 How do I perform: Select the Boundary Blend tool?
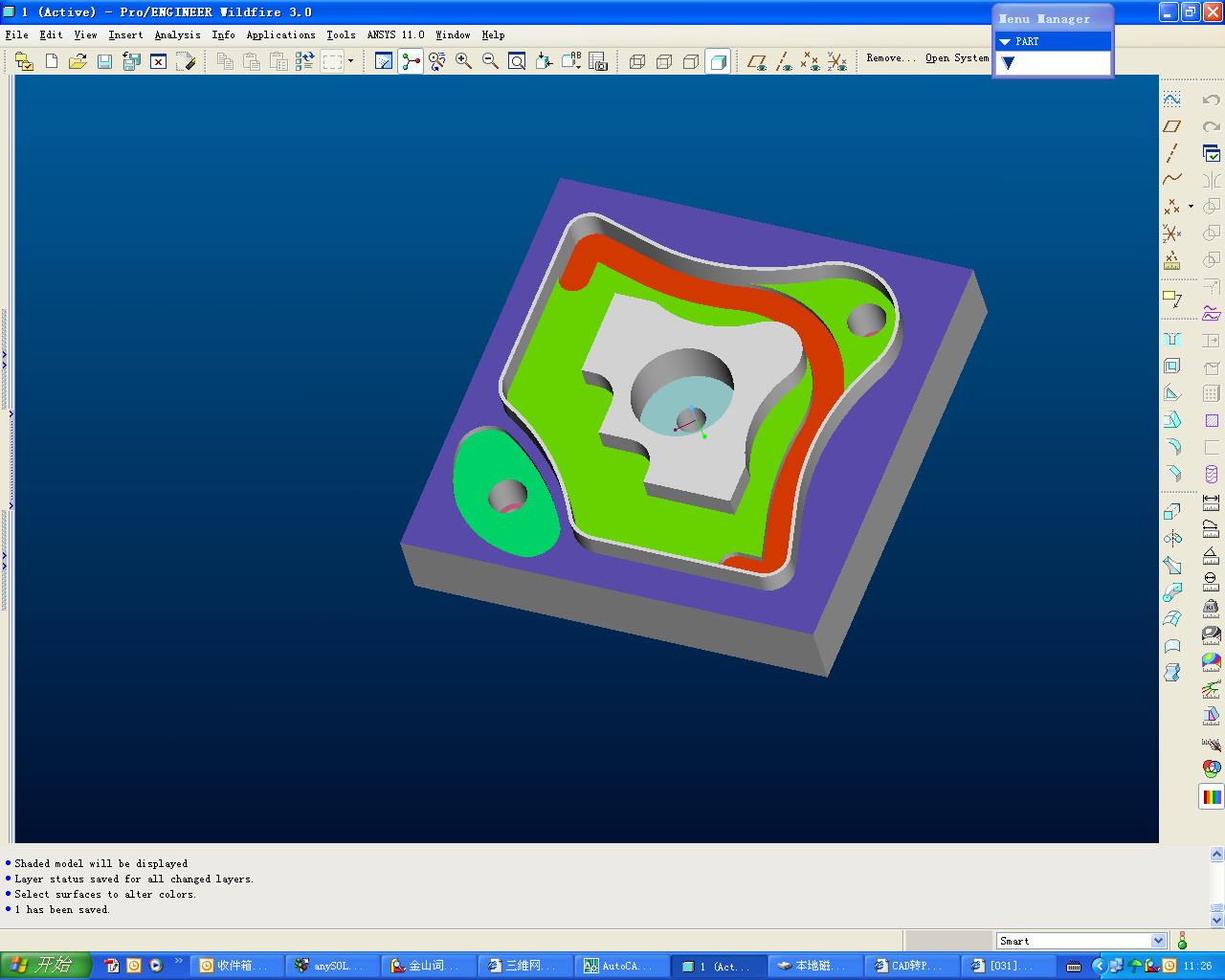point(1172,619)
